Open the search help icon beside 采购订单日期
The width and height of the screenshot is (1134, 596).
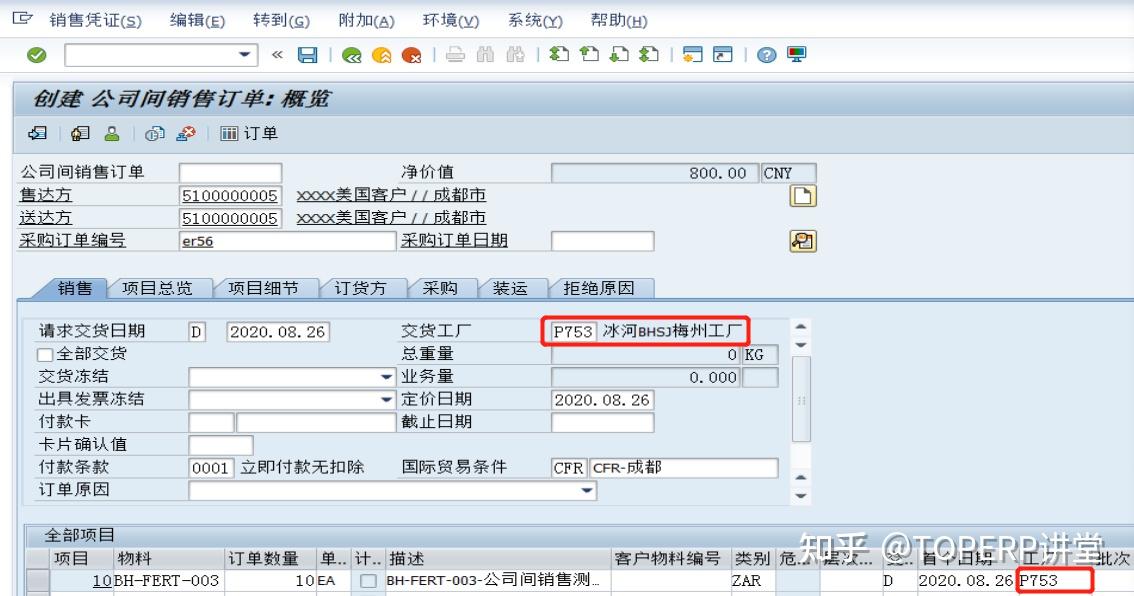(x=802, y=241)
